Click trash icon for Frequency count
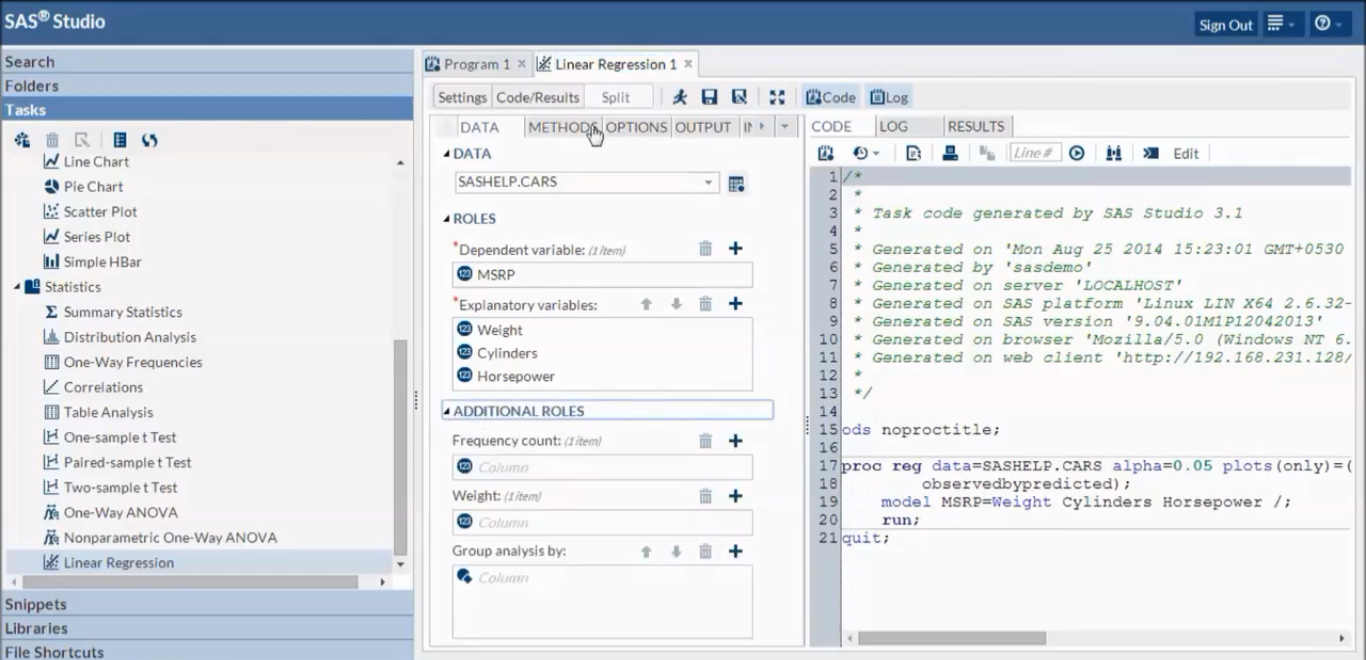1366x660 pixels. [705, 440]
